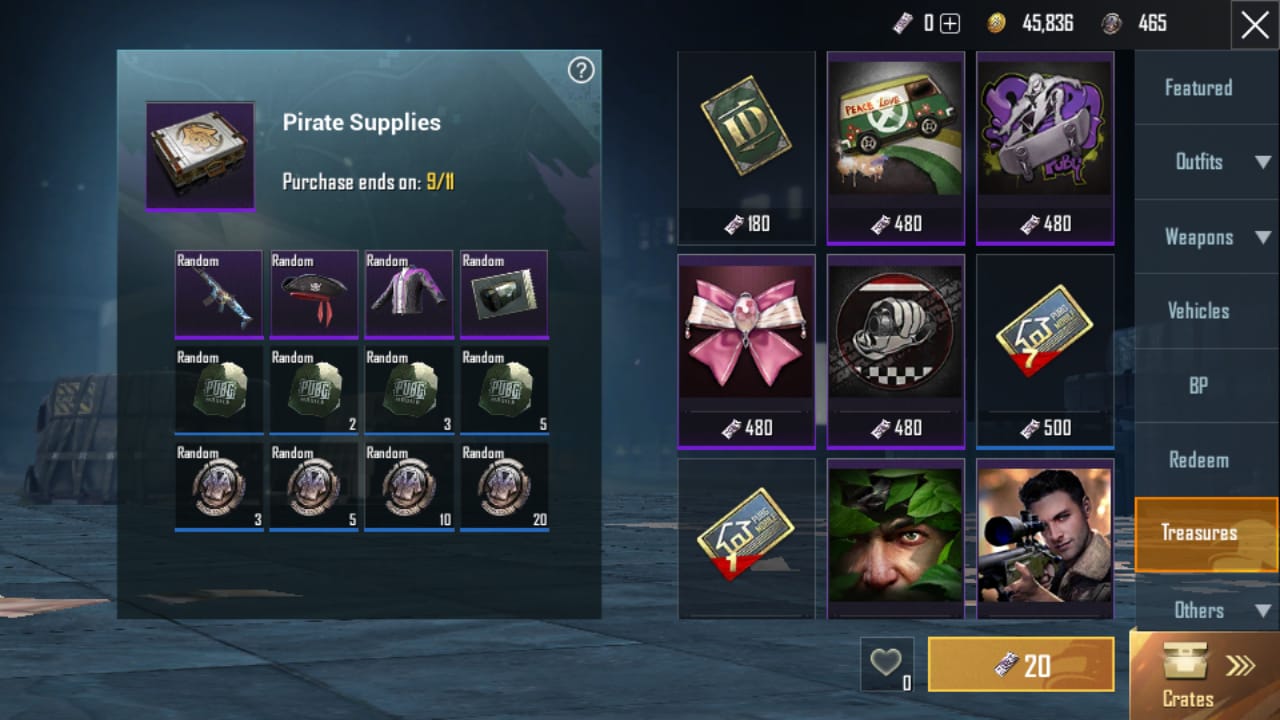Select the purple Ruby graffiti backpack item
Viewport: 1280px width, 720px height.
pos(1045,148)
